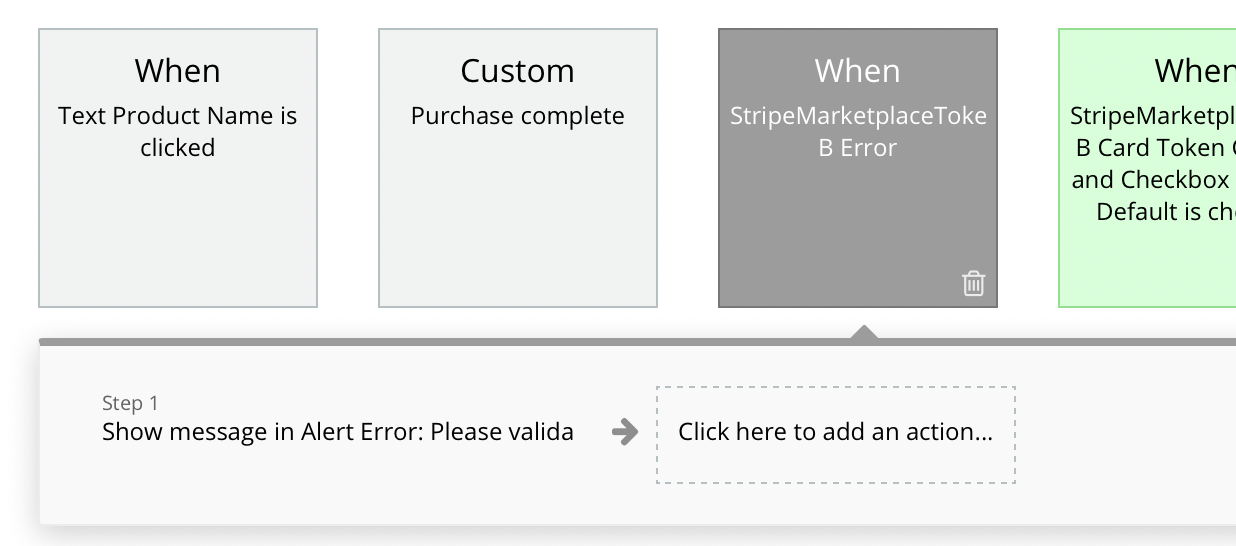
Task: Click the Custom heading on second event
Action: click(x=518, y=71)
